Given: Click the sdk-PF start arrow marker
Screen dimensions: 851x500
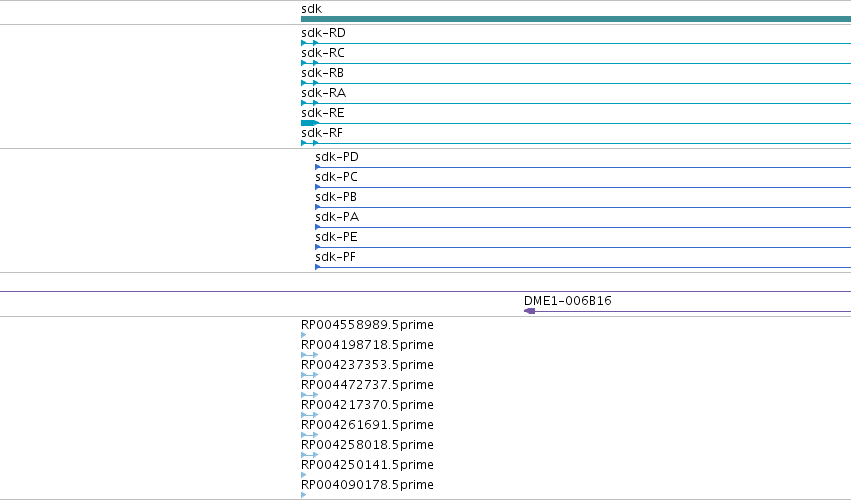Looking at the screenshot, I should [x=317, y=267].
